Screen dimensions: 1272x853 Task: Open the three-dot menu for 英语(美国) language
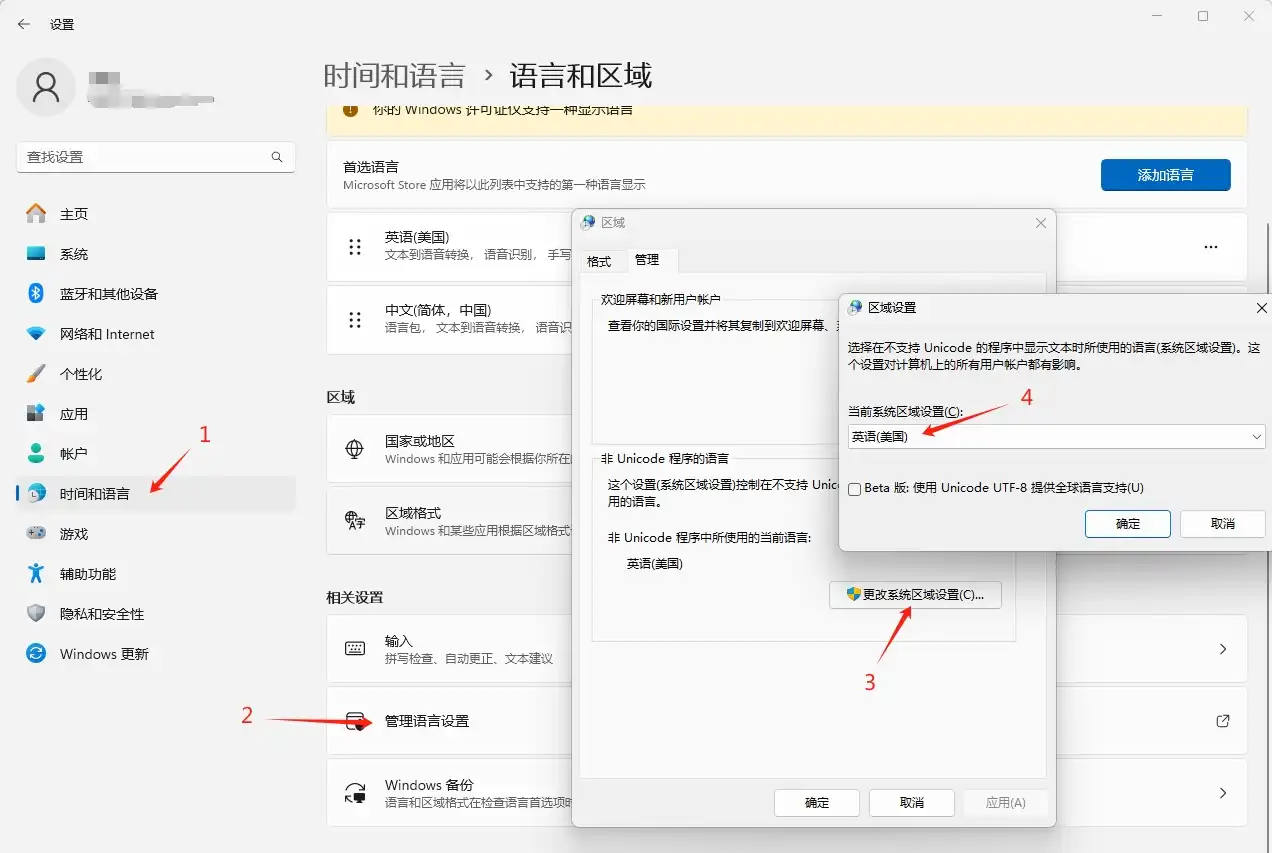1211,246
